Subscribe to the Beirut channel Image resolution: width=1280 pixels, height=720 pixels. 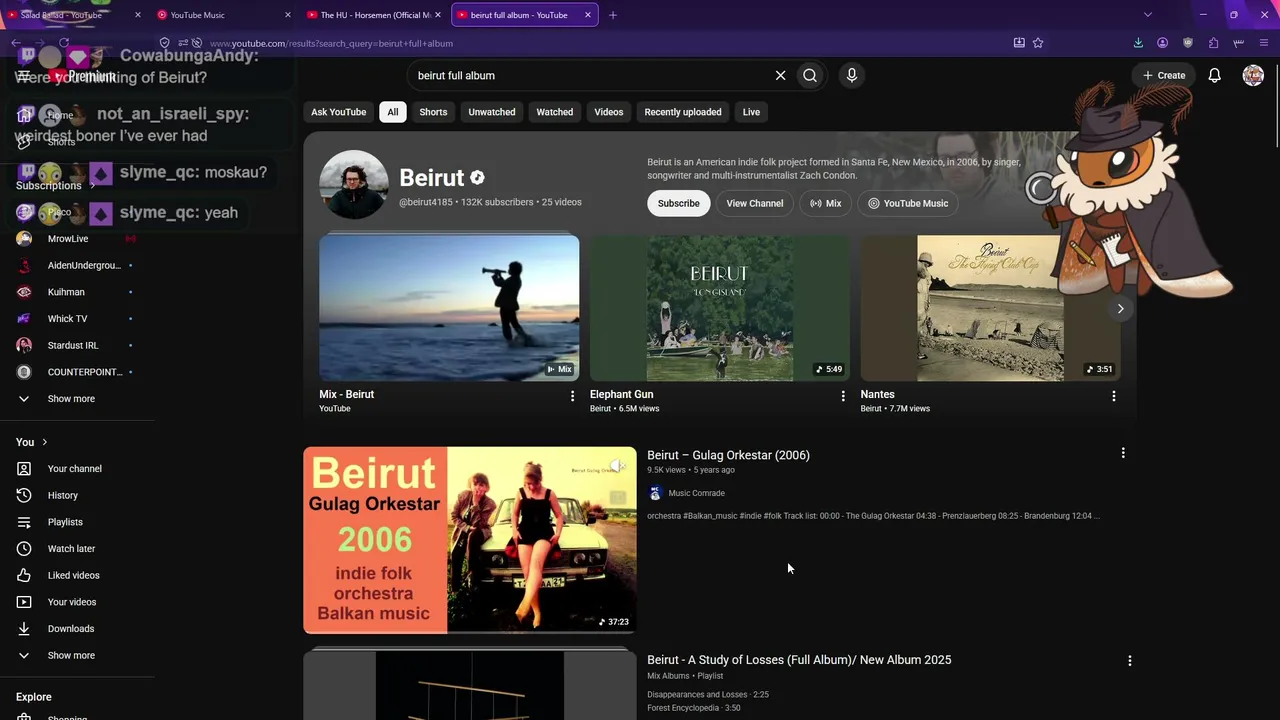tap(678, 203)
